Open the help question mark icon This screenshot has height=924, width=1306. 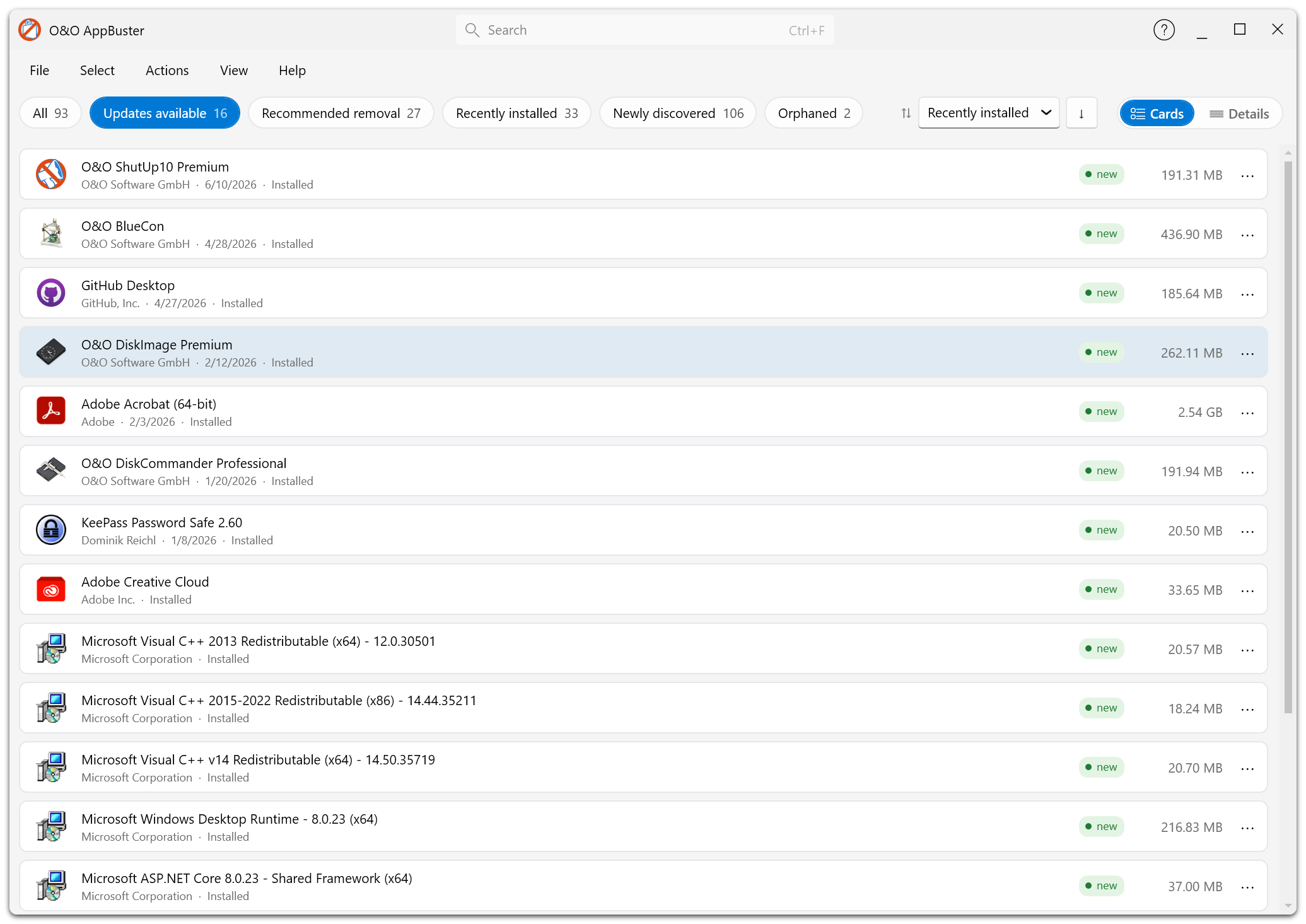tap(1164, 30)
